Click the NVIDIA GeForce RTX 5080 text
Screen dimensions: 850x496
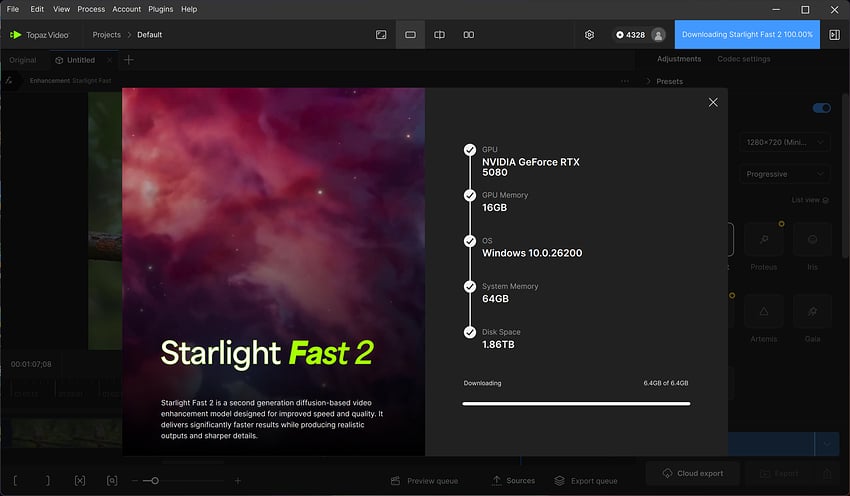point(531,167)
